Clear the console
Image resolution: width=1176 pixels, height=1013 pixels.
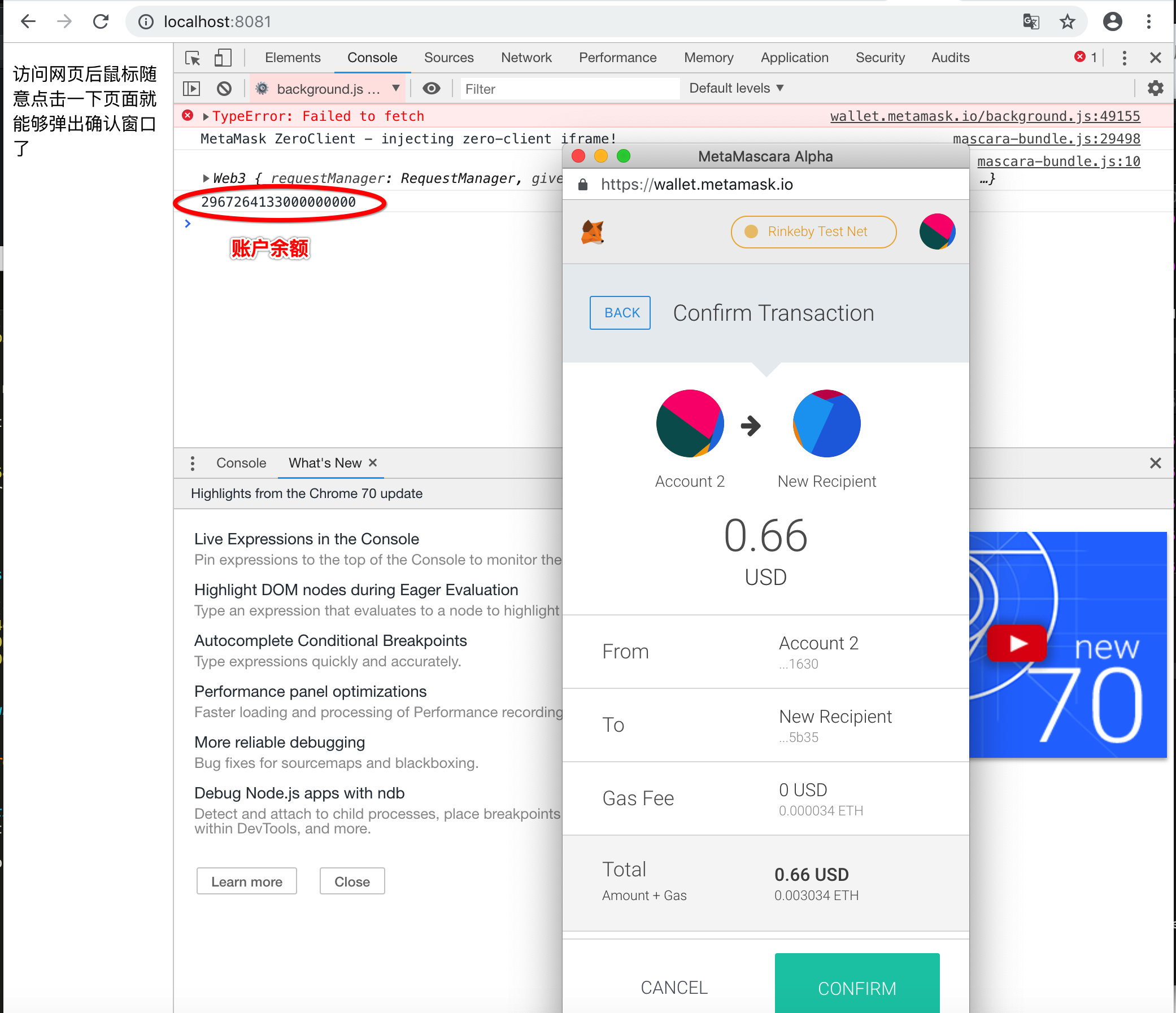[224, 89]
